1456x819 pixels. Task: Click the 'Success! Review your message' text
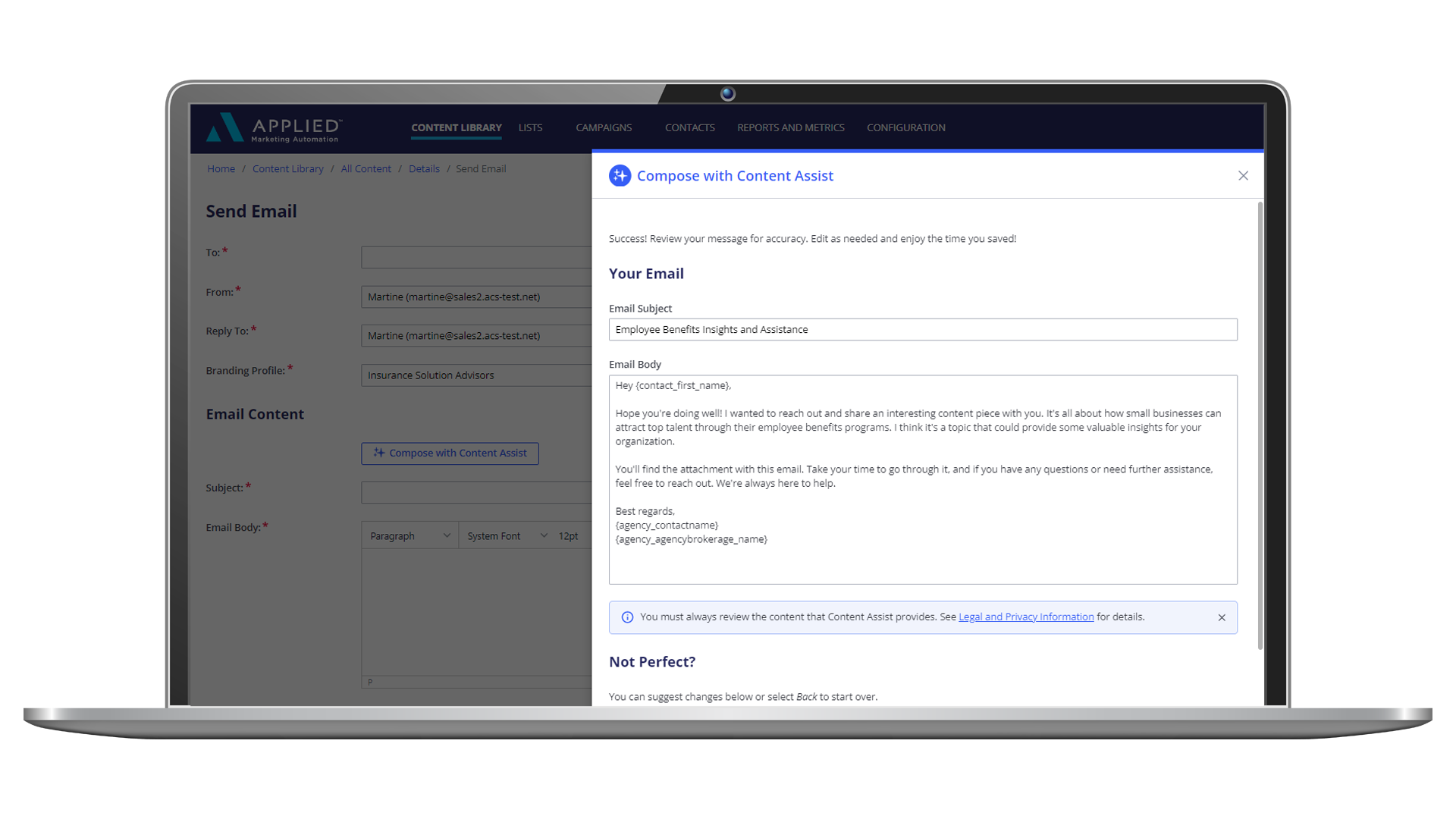tap(812, 239)
